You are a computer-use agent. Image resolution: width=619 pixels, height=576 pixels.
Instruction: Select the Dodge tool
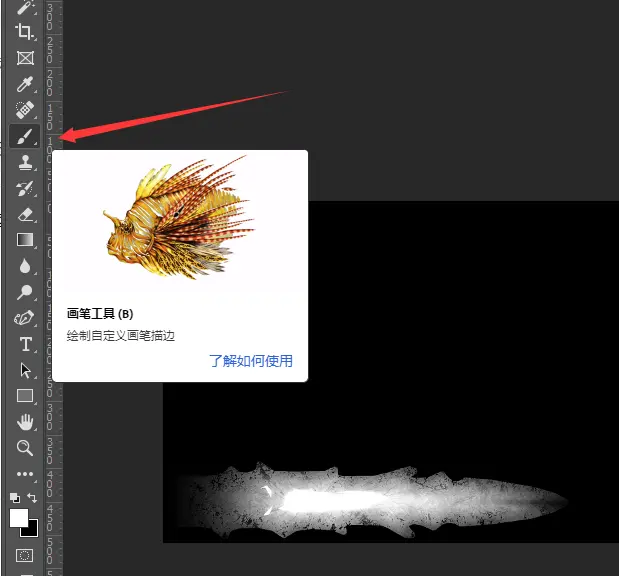[24, 292]
